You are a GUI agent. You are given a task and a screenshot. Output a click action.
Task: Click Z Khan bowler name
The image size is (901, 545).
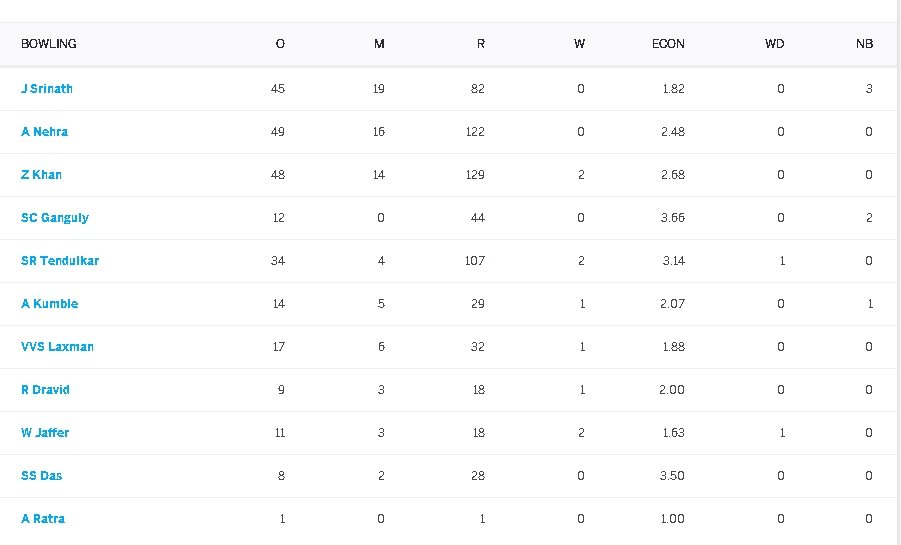pos(42,175)
